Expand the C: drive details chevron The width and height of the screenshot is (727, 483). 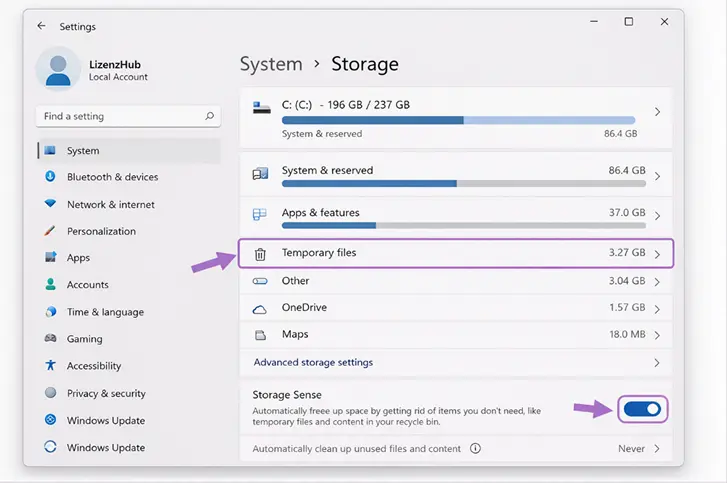(x=657, y=112)
